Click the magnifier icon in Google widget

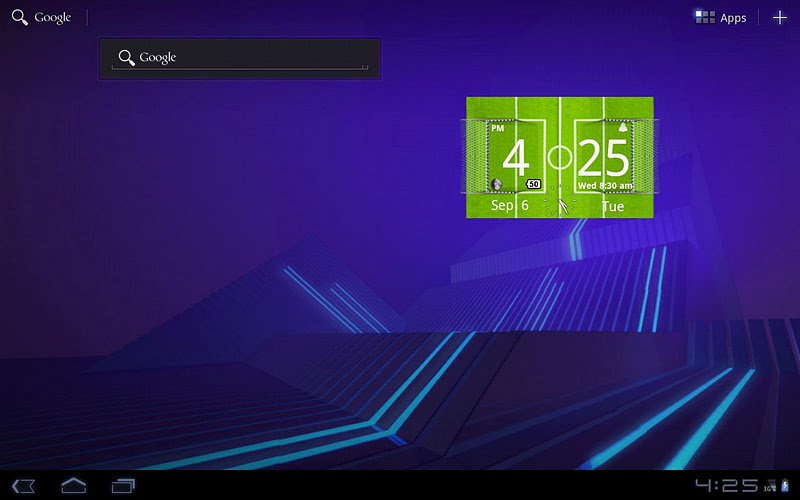point(127,58)
